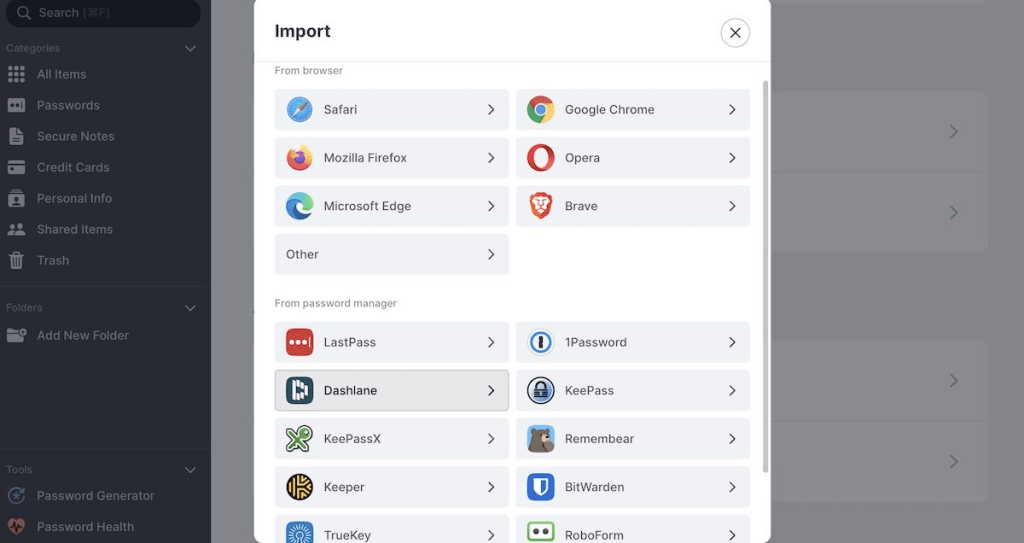Click the Safari browser icon

coord(299,110)
